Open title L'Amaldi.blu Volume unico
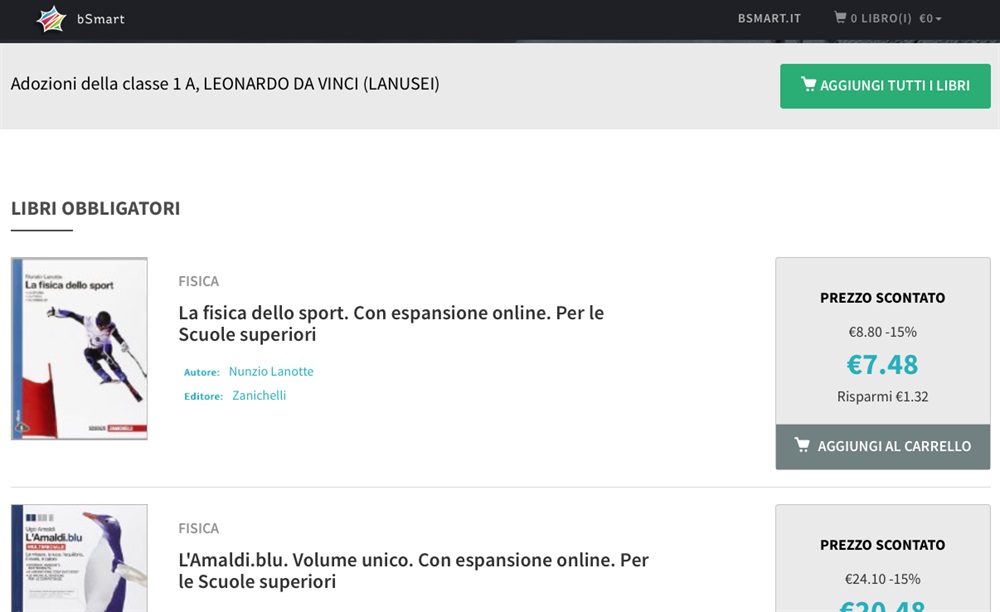The height and width of the screenshot is (612, 1000). point(413,571)
